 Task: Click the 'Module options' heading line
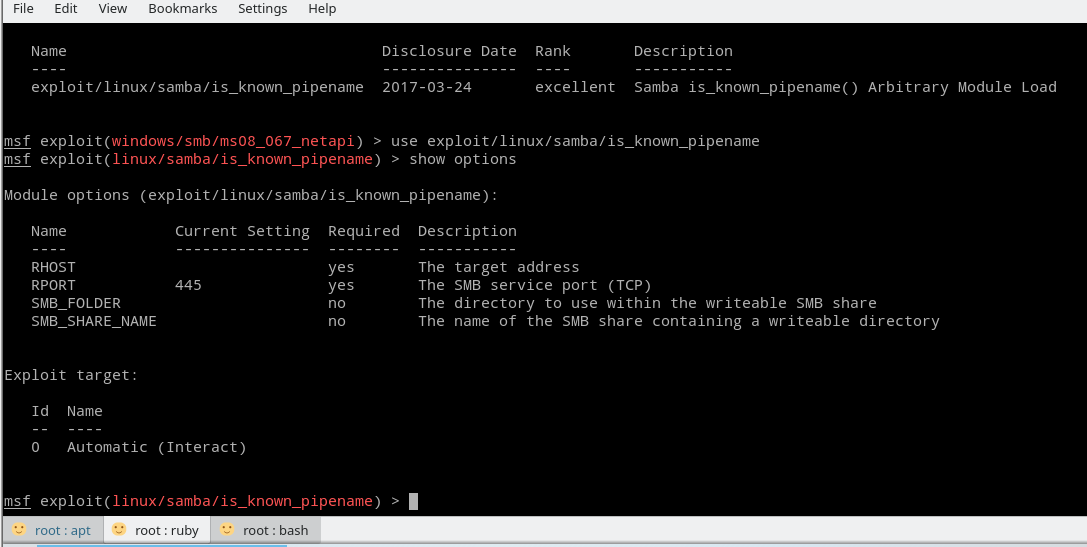pos(251,195)
